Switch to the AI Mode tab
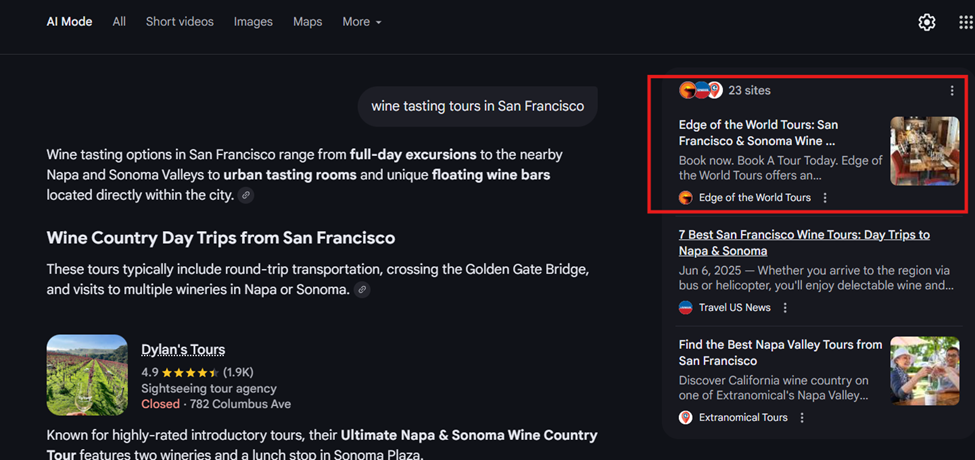The image size is (975, 460). 69,22
